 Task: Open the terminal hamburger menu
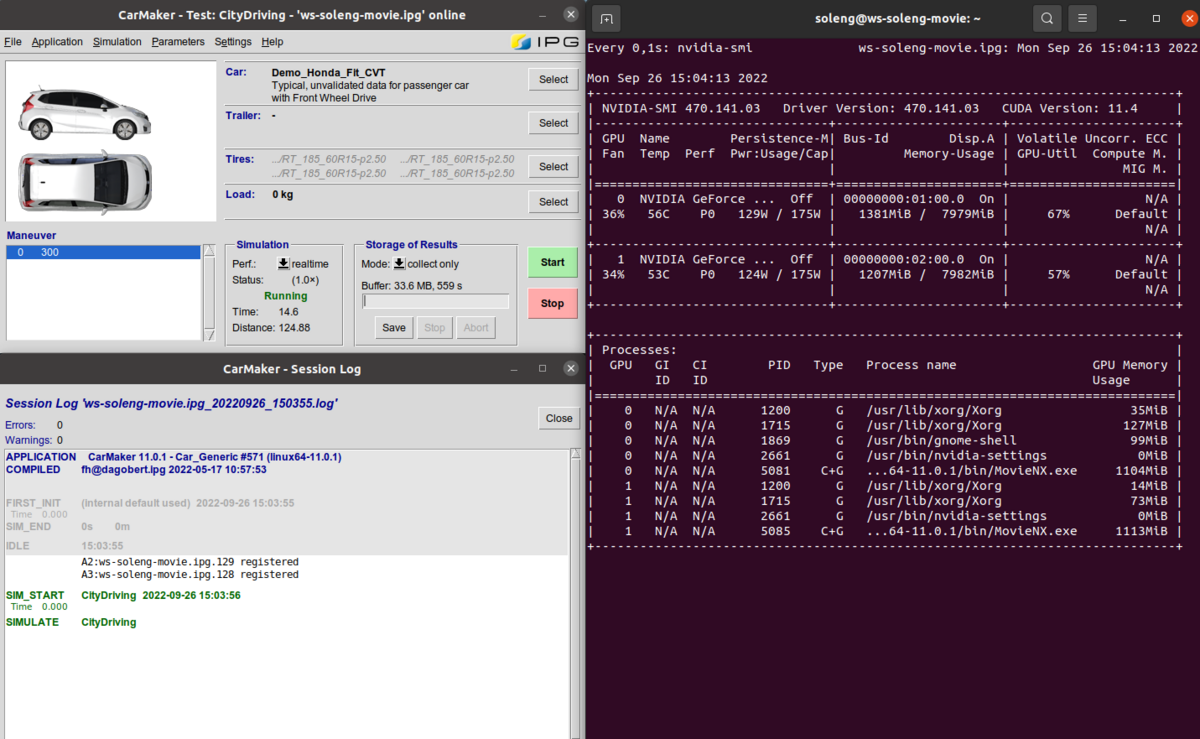pyautogui.click(x=1082, y=18)
